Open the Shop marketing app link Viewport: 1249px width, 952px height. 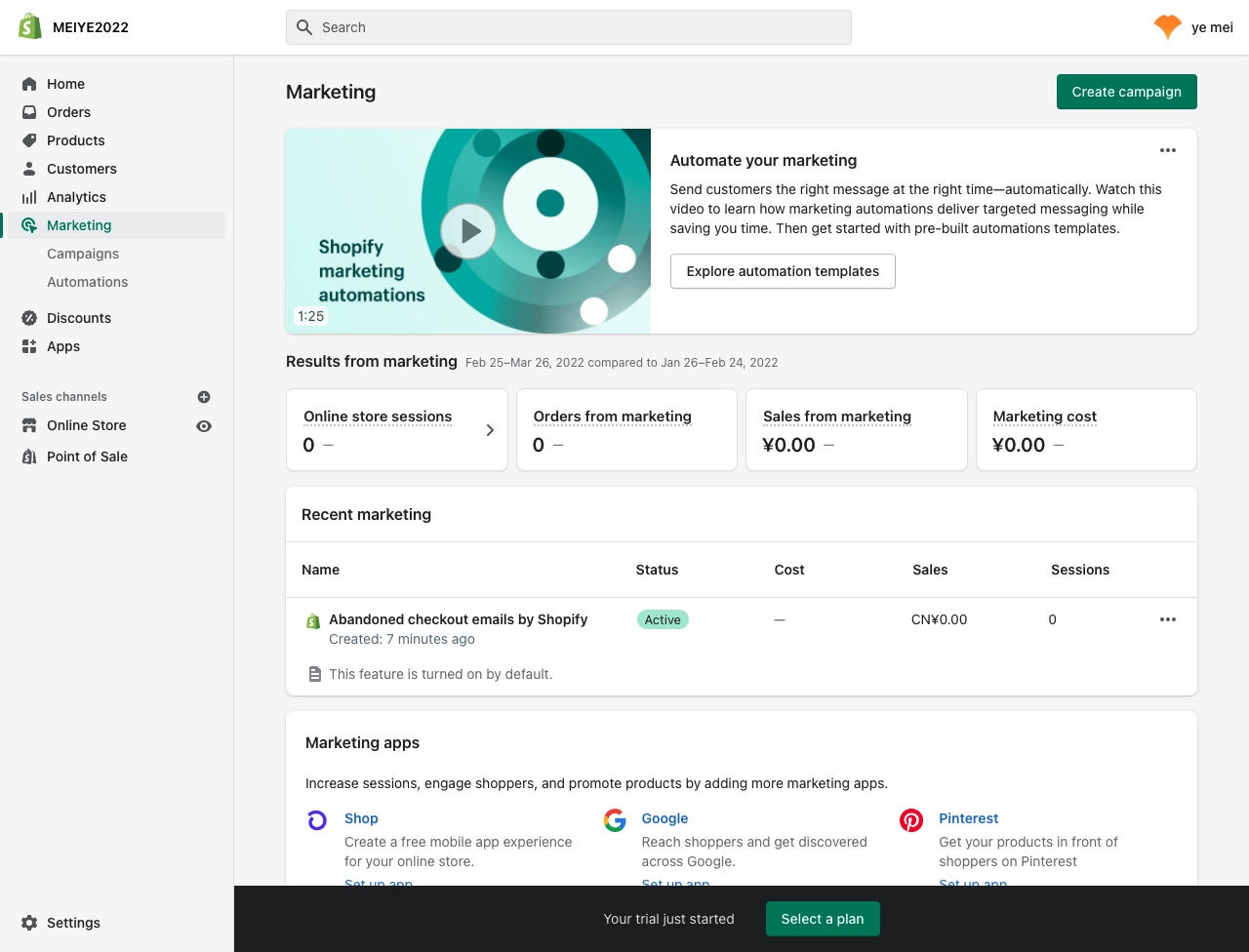coord(361,818)
